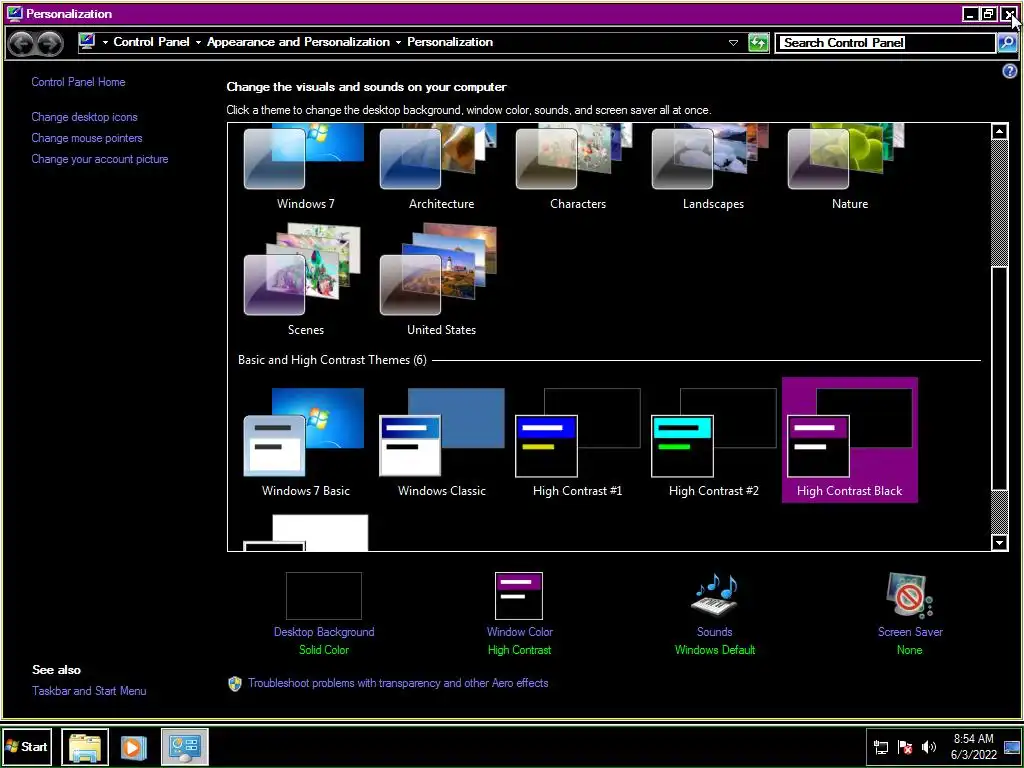Select High Contrast #1 theme

(577, 441)
